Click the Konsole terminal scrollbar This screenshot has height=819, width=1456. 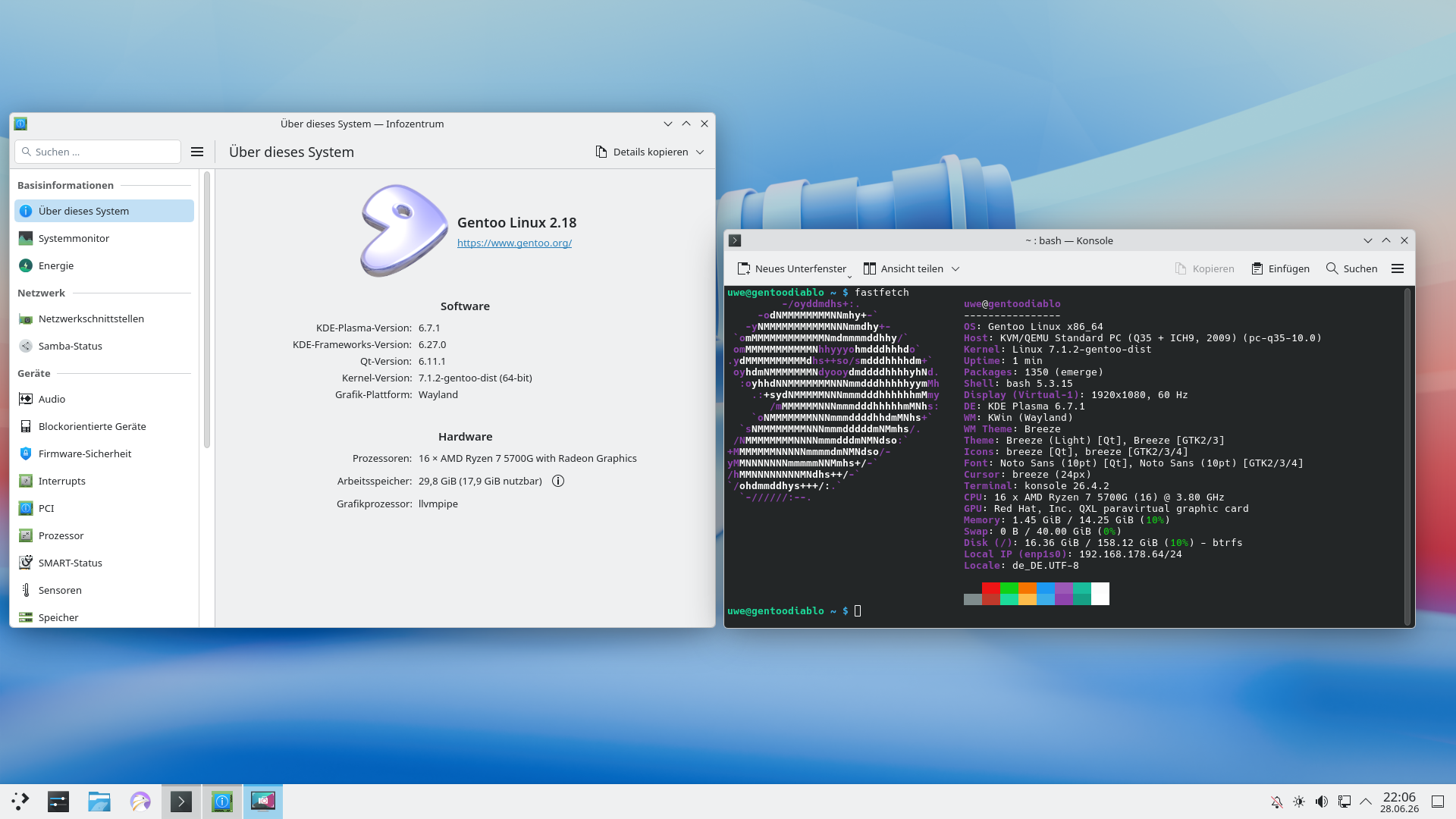click(1408, 457)
